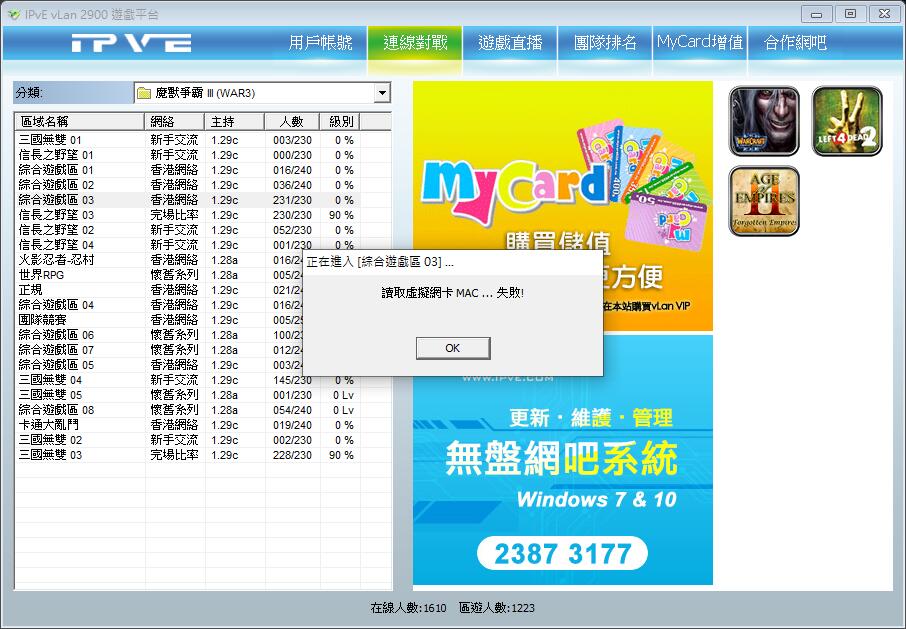Select room 綜合遊戲區 01
This screenshot has height=629, width=906.
click(x=187, y=170)
